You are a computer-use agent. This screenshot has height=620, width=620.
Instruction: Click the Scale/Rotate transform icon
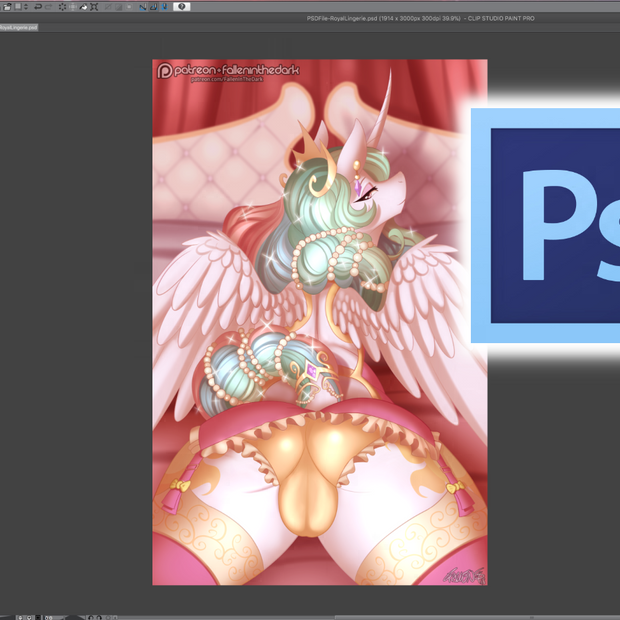coord(94,7)
